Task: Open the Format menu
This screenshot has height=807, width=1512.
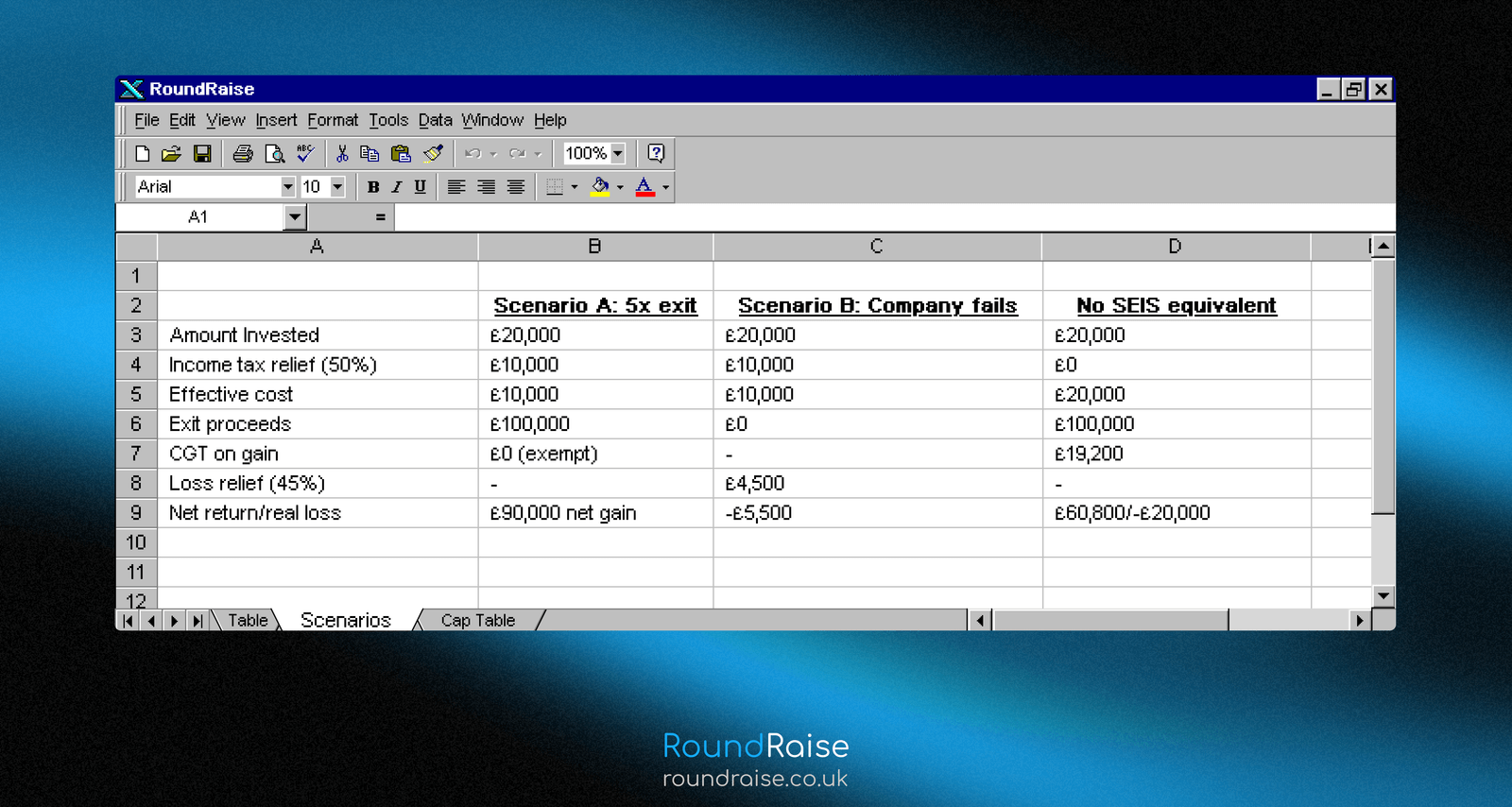Action: tap(333, 120)
